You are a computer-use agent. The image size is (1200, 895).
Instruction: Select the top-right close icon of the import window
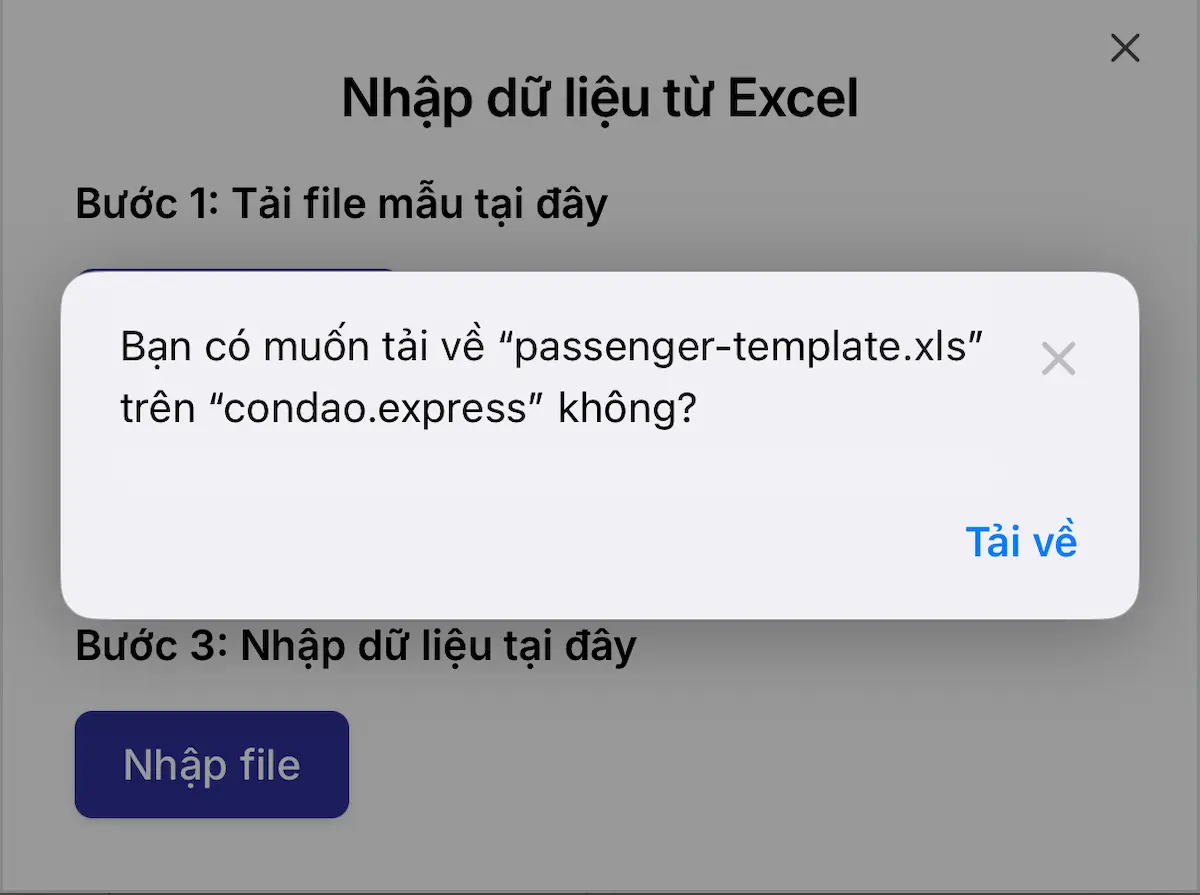(1124, 48)
